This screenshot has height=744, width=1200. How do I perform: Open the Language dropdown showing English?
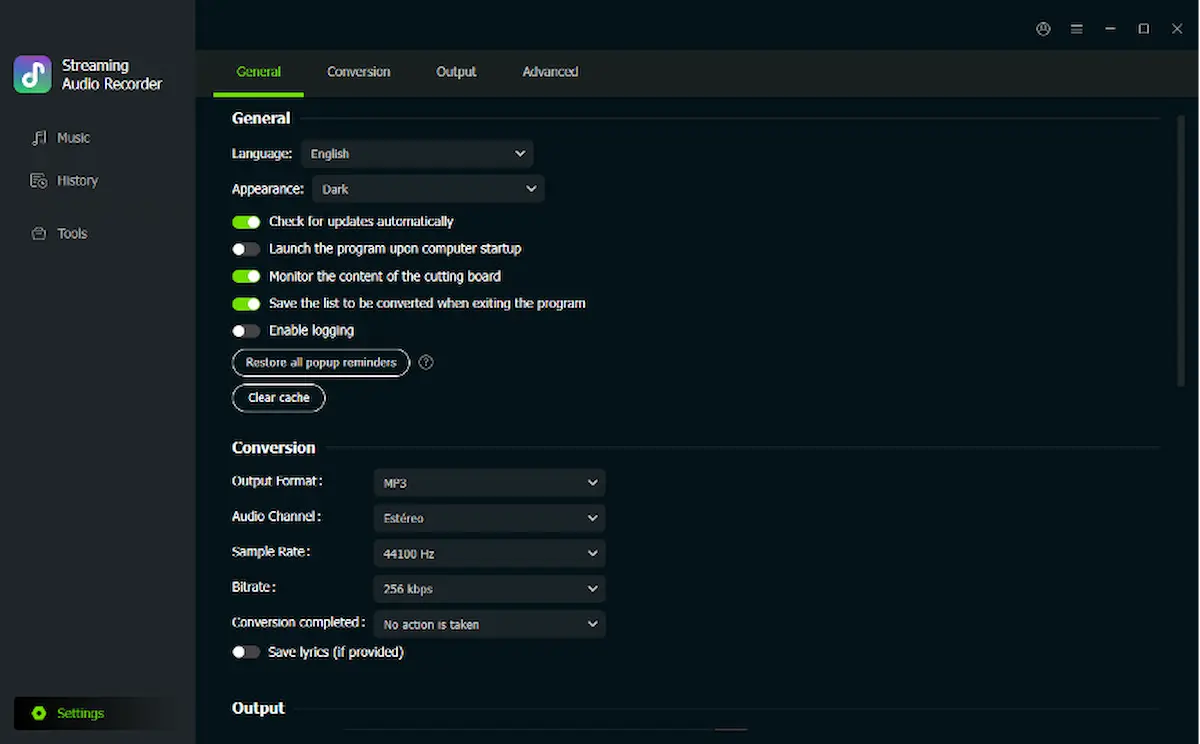point(417,154)
